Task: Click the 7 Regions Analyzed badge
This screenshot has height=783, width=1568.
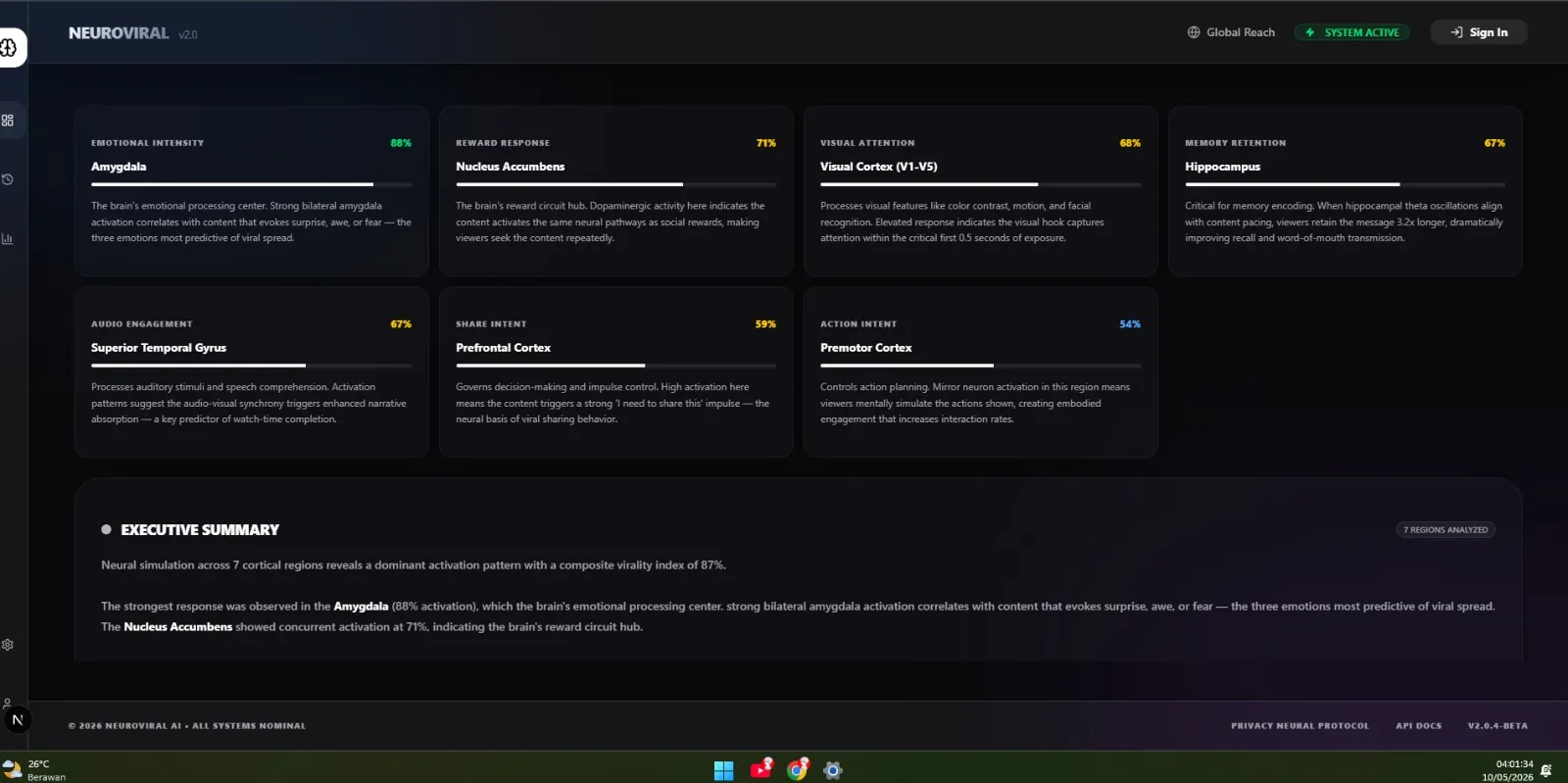Action: (1445, 530)
